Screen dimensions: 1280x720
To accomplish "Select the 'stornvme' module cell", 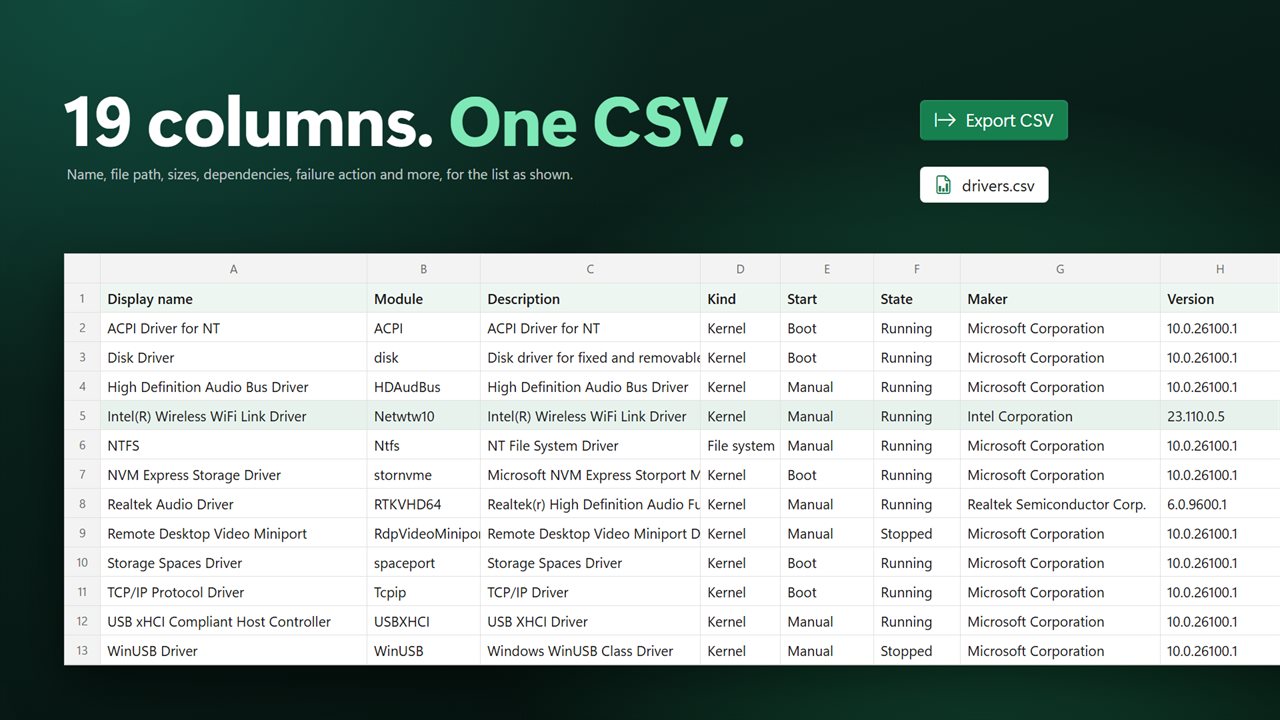I will pyautogui.click(x=424, y=475).
